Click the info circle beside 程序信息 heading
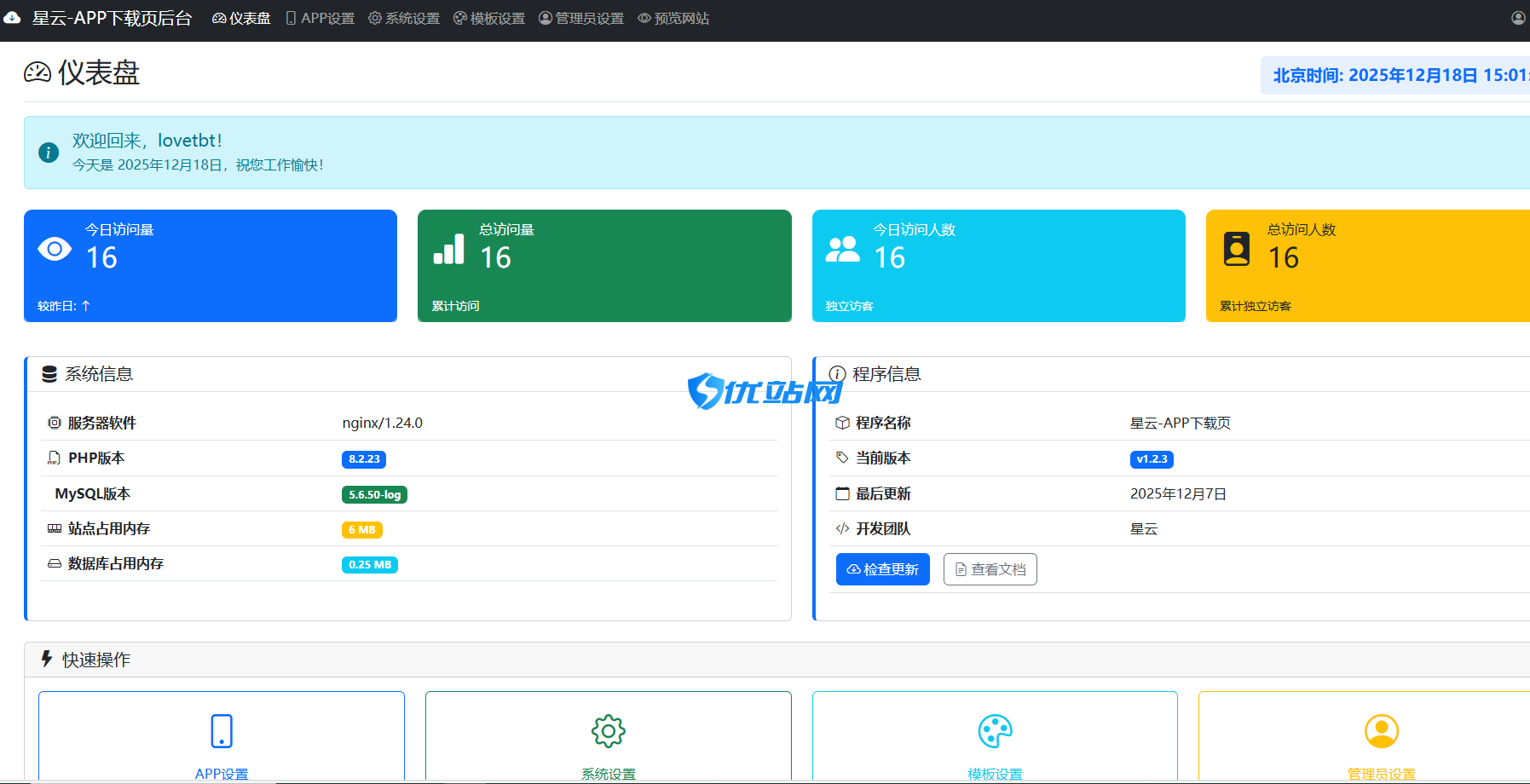The image size is (1530, 784). [838, 374]
